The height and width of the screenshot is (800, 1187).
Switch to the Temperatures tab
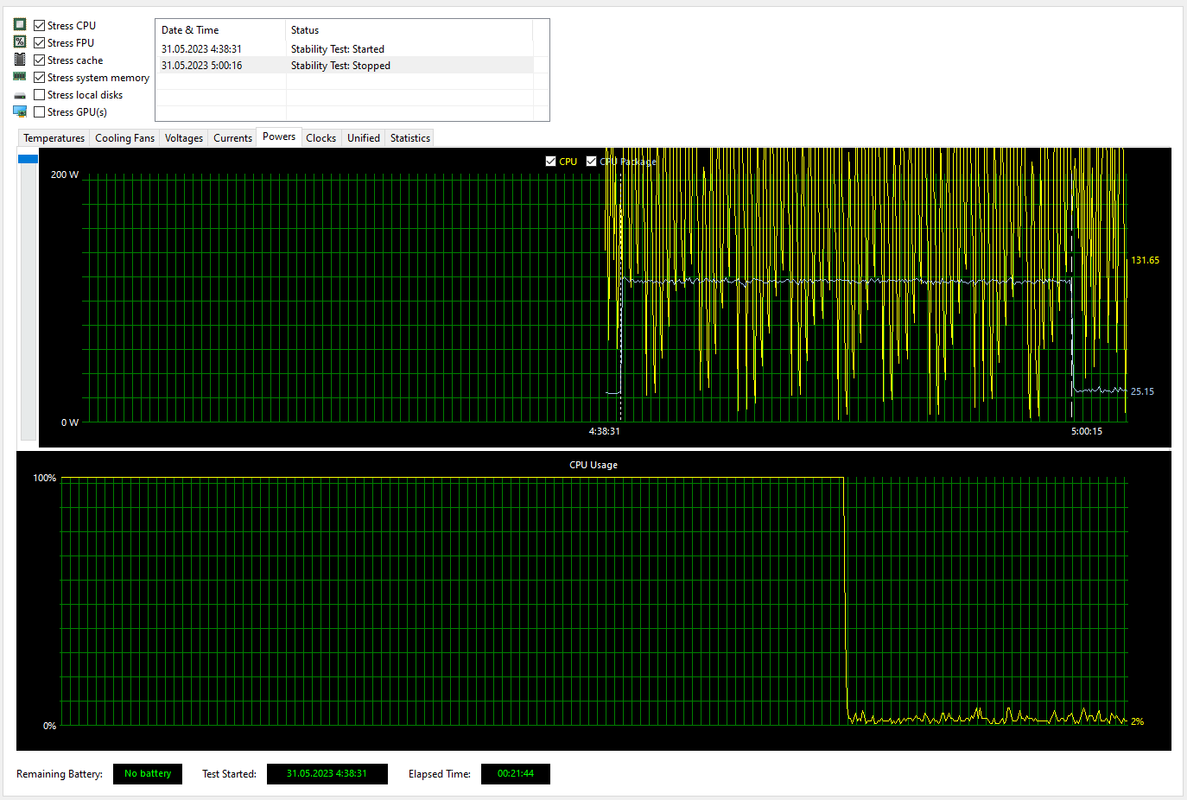54,138
